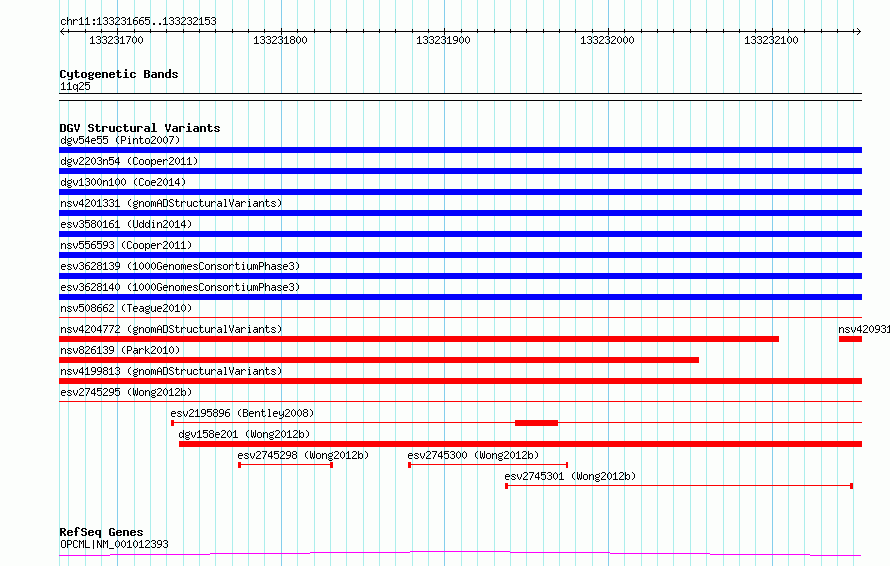Click the blue bar under dgv2203n54
The image size is (890, 566).
click(460, 171)
